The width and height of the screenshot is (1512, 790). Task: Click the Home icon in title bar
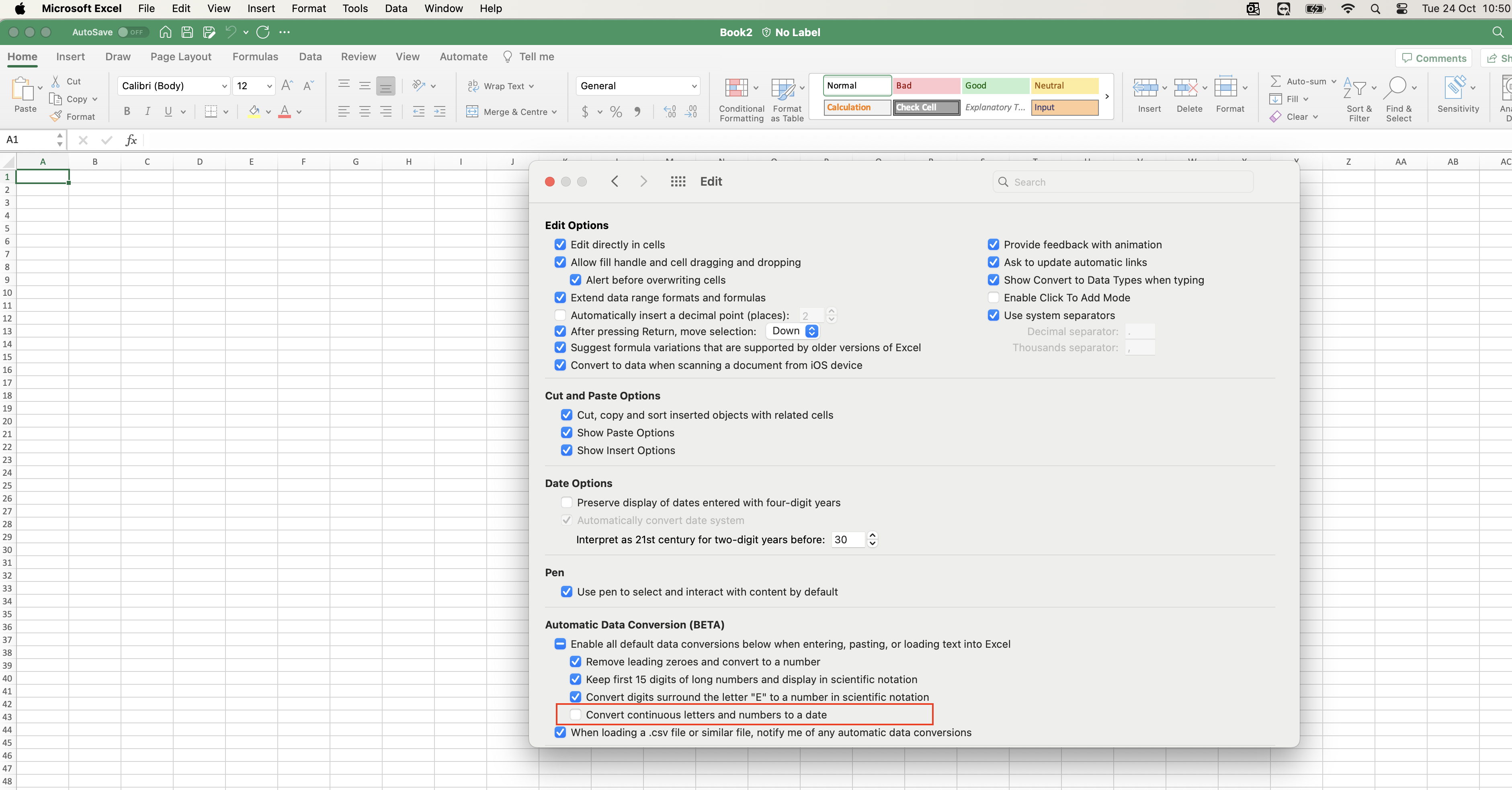click(x=166, y=32)
